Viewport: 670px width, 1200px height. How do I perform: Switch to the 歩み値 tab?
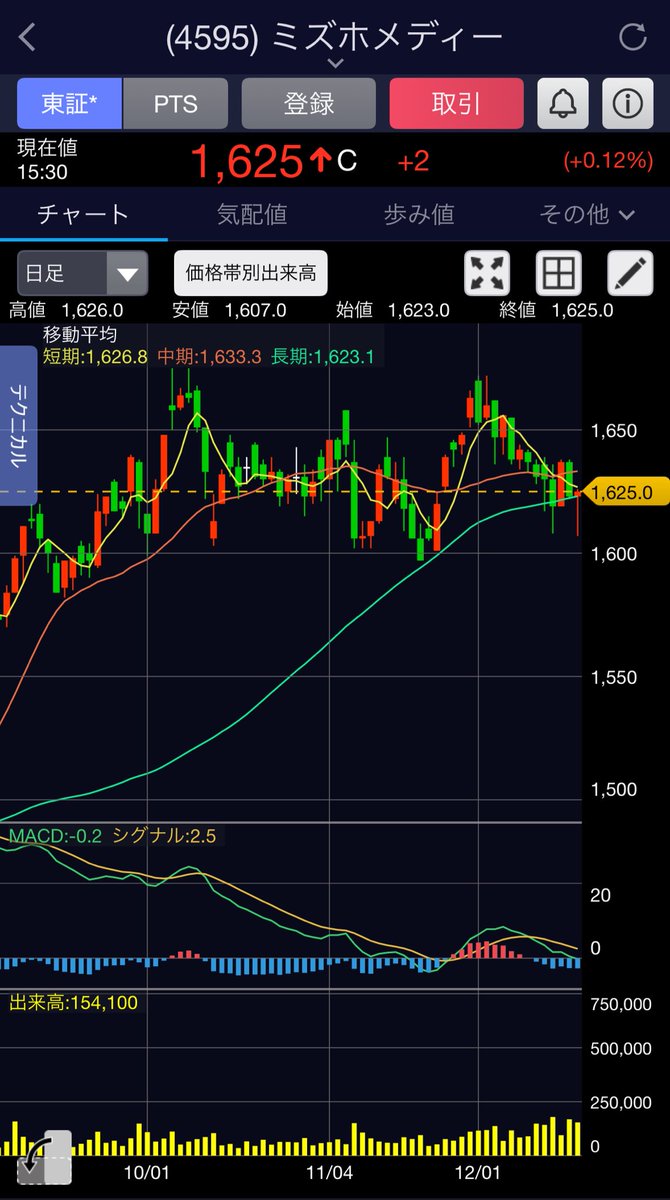point(419,214)
